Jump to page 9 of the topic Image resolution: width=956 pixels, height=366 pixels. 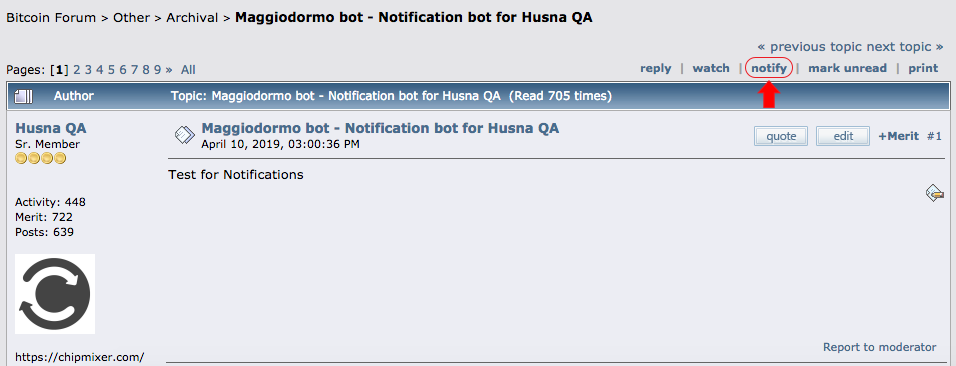pyautogui.click(x=157, y=70)
